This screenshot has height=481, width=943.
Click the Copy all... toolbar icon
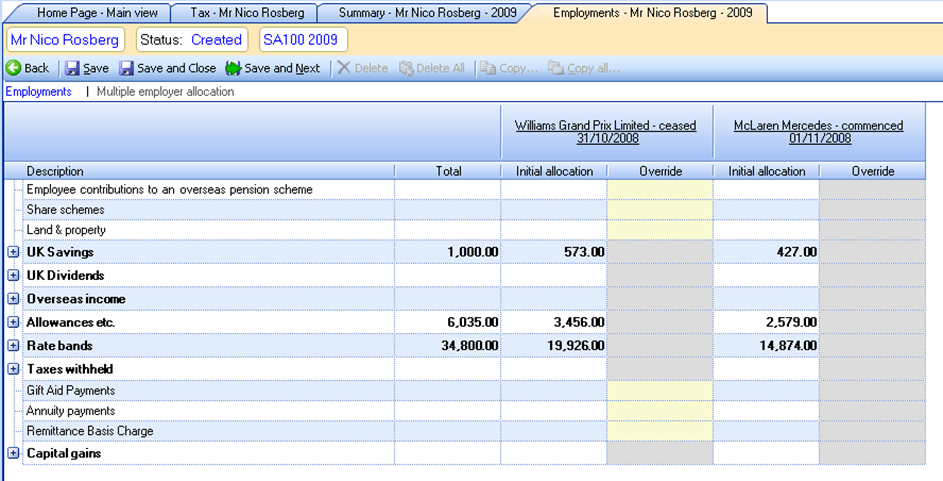click(556, 69)
